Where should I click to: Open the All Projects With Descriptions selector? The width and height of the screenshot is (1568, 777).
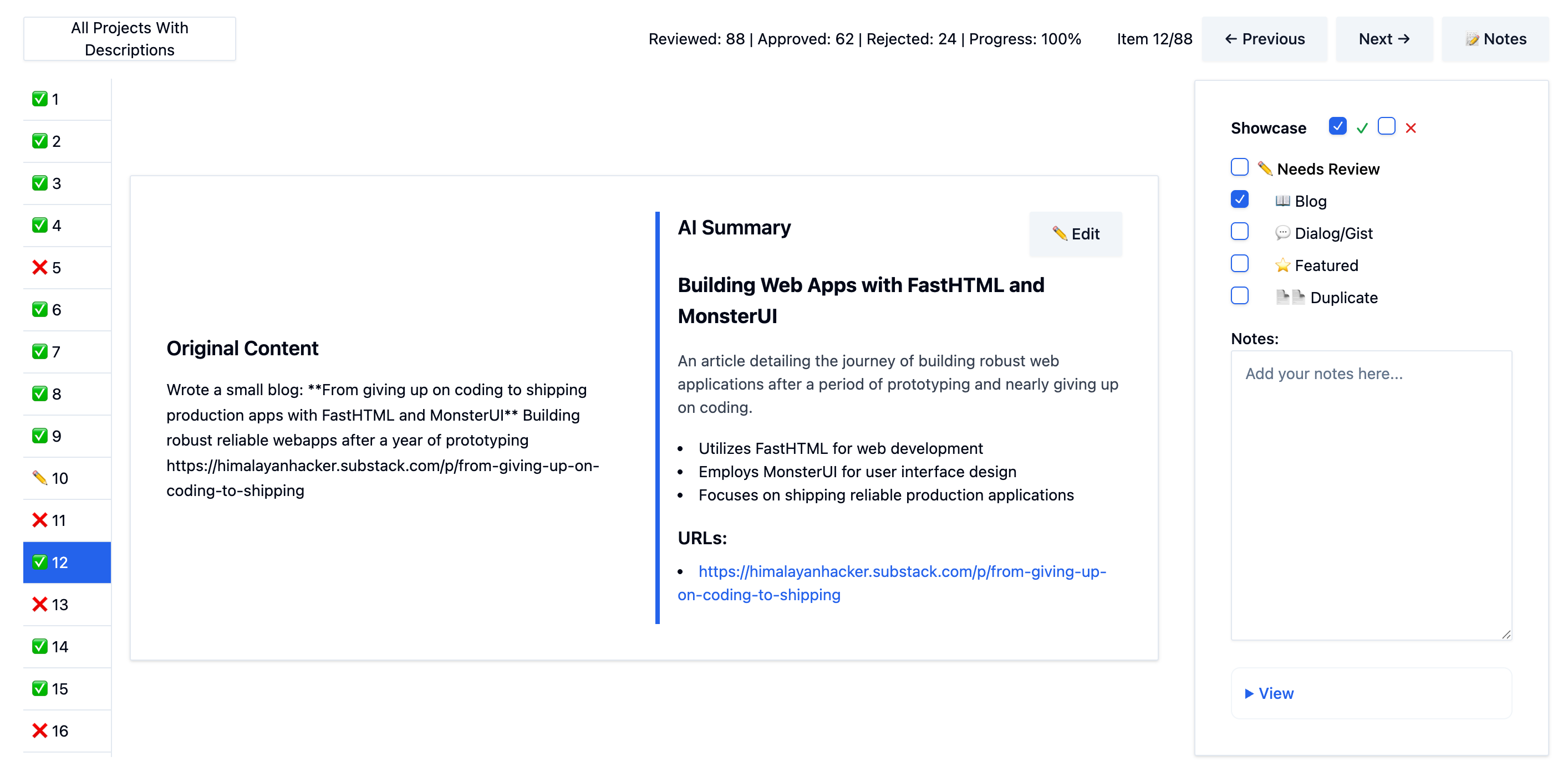pyautogui.click(x=129, y=39)
